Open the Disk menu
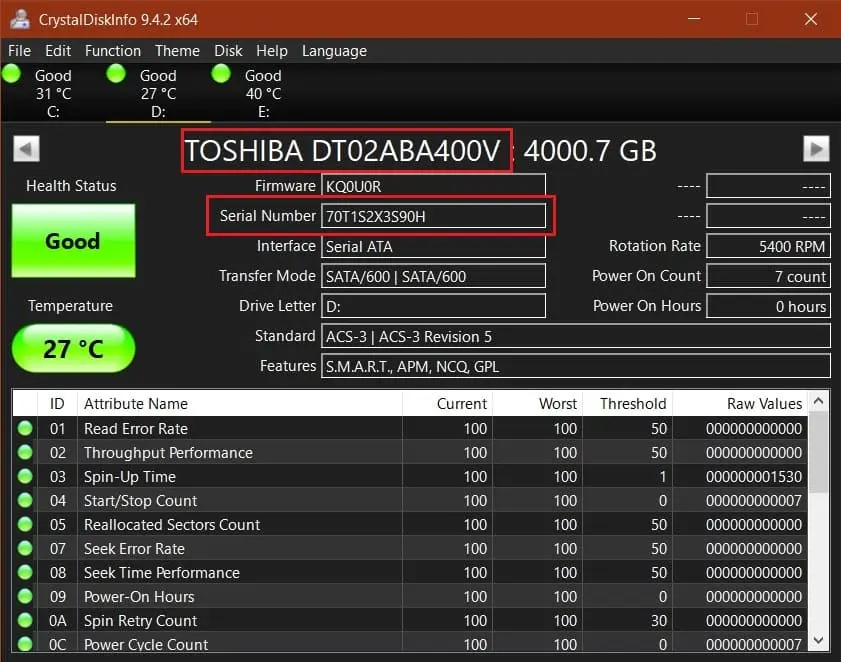Image resolution: width=841 pixels, height=662 pixels. (228, 51)
